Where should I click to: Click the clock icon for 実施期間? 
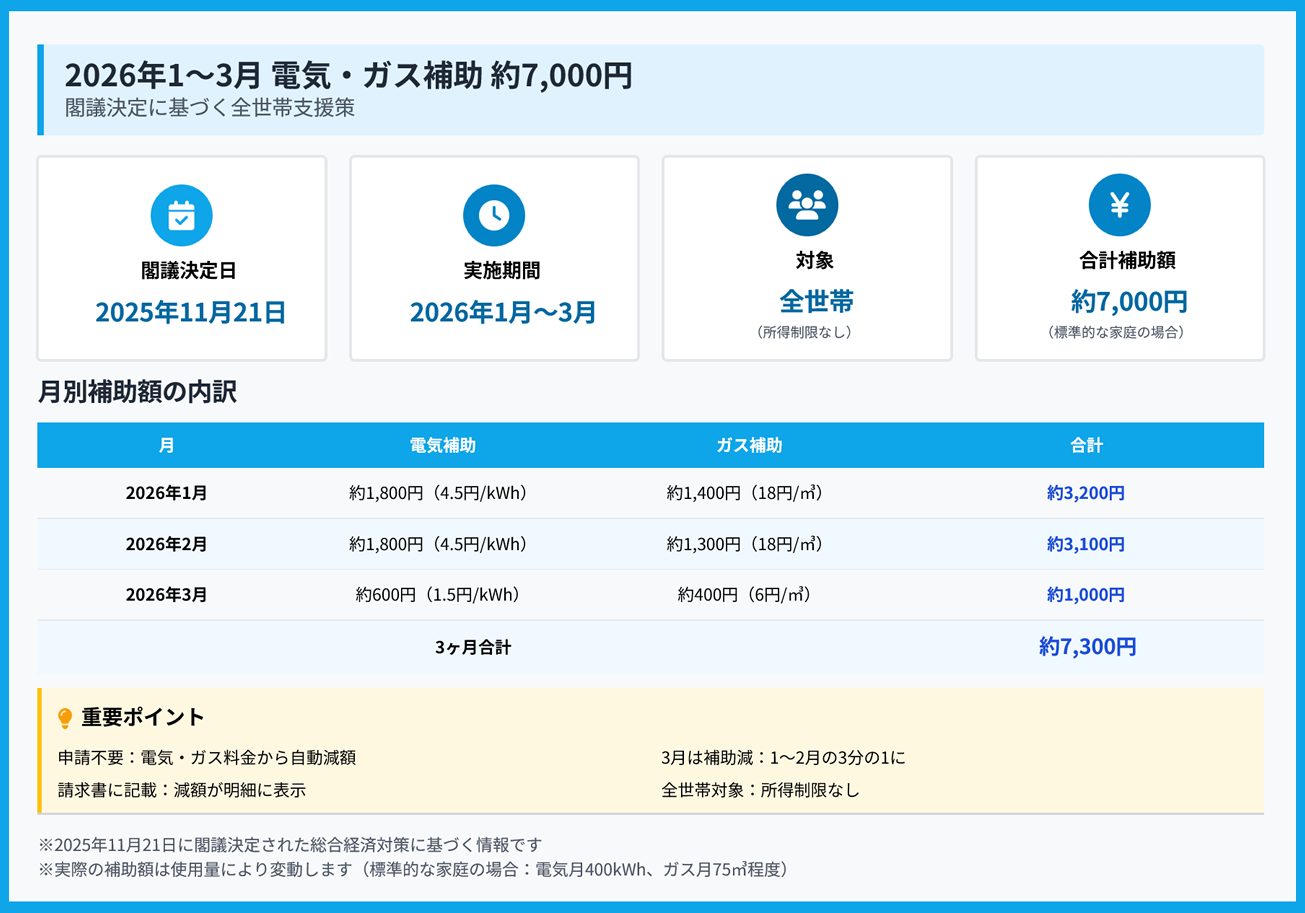494,215
